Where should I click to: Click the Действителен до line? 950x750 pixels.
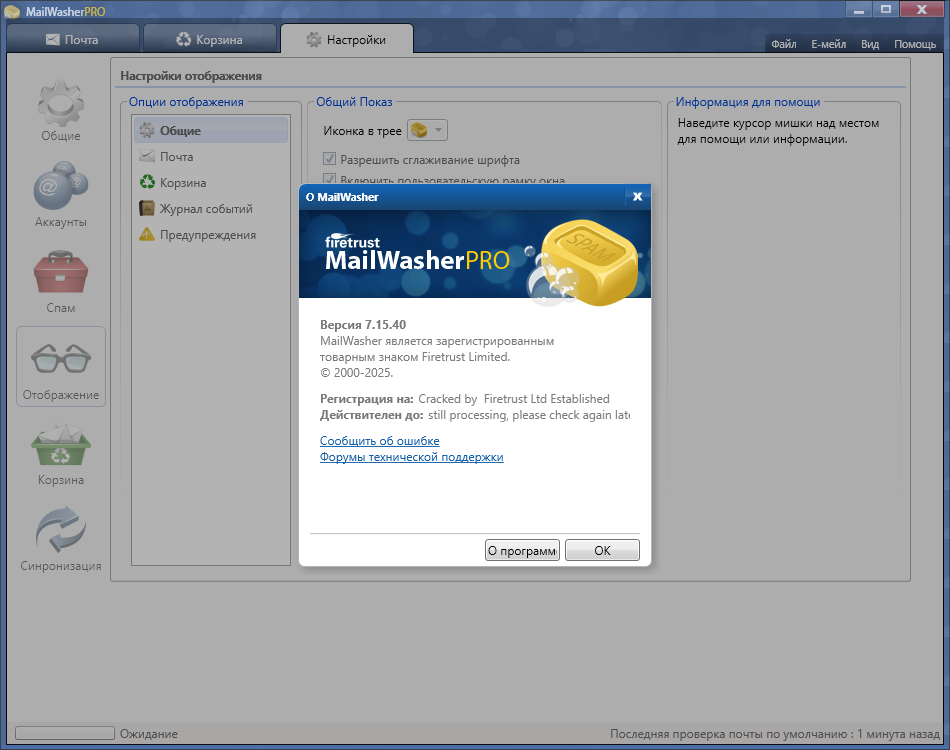[475, 415]
